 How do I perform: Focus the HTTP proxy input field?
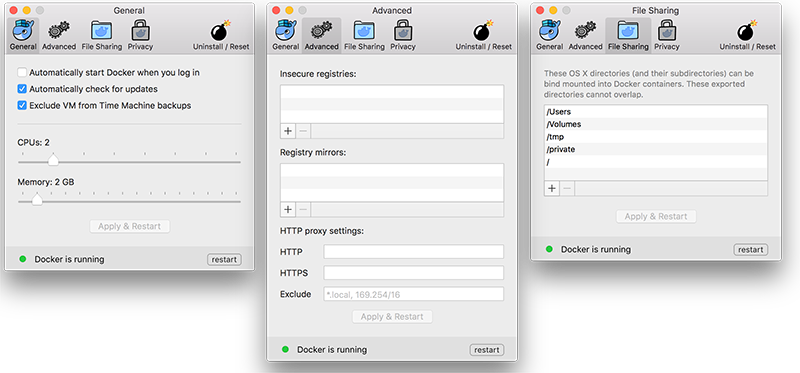click(414, 252)
